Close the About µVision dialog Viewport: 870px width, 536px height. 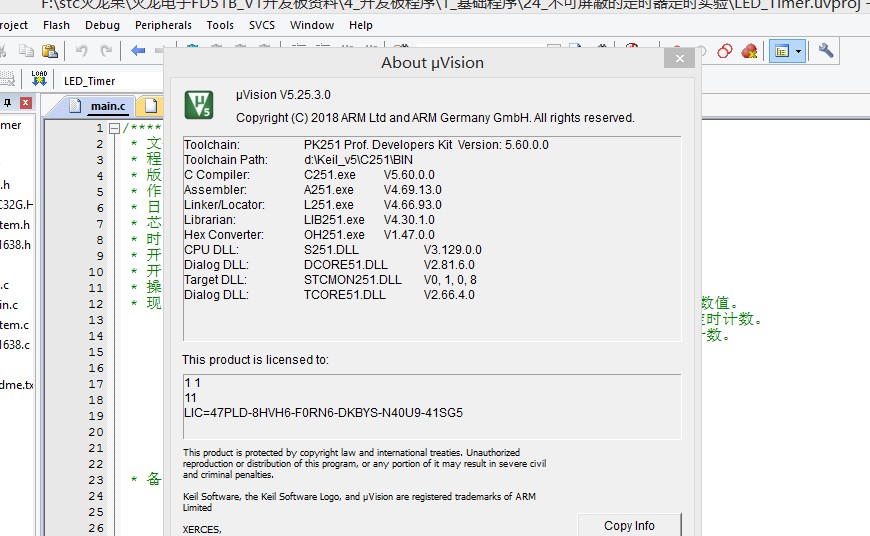click(x=679, y=58)
